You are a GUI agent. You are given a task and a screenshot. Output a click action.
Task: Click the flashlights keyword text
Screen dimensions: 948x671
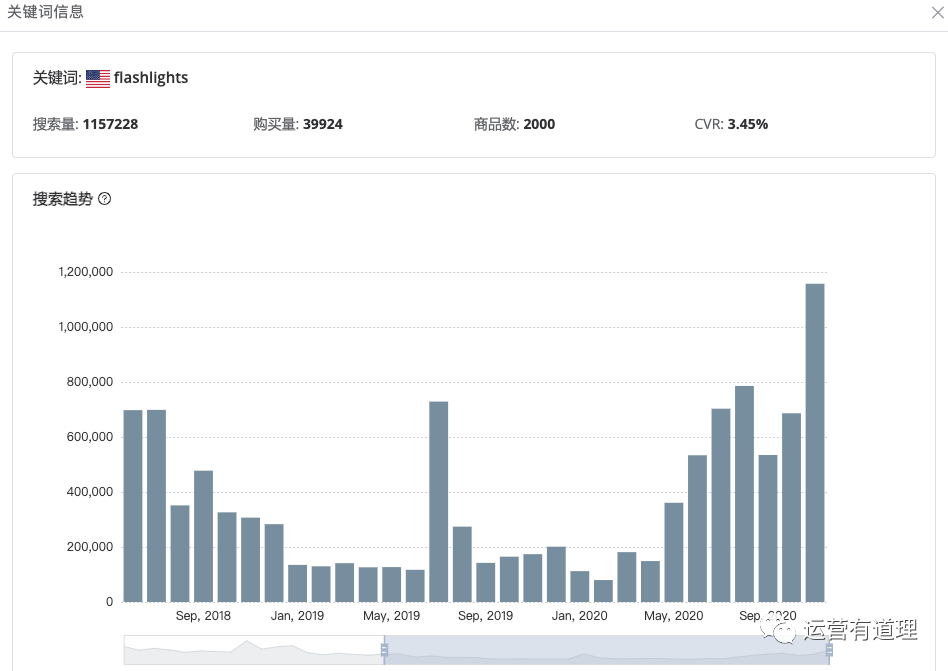click(x=151, y=78)
